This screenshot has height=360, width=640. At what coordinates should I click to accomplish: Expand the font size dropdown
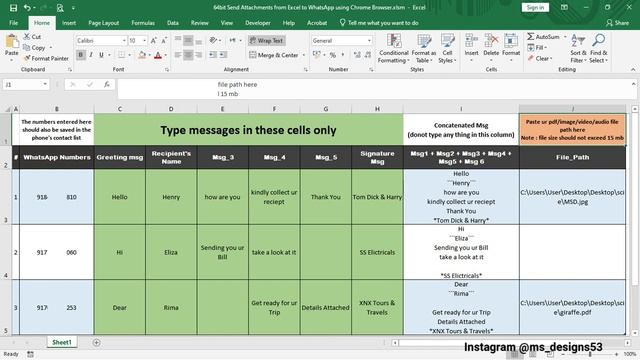(144, 40)
